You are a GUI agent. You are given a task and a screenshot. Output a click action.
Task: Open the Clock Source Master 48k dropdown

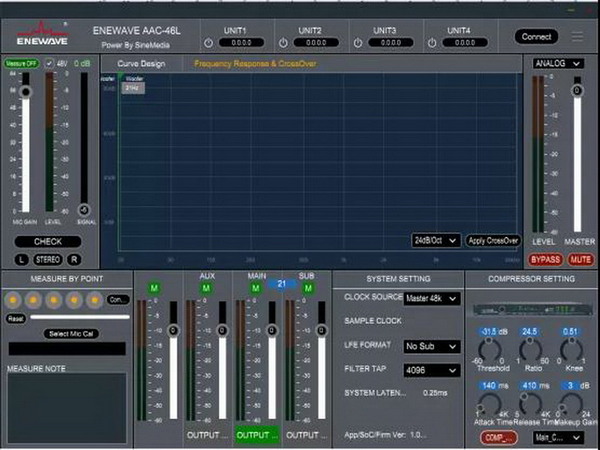430,298
